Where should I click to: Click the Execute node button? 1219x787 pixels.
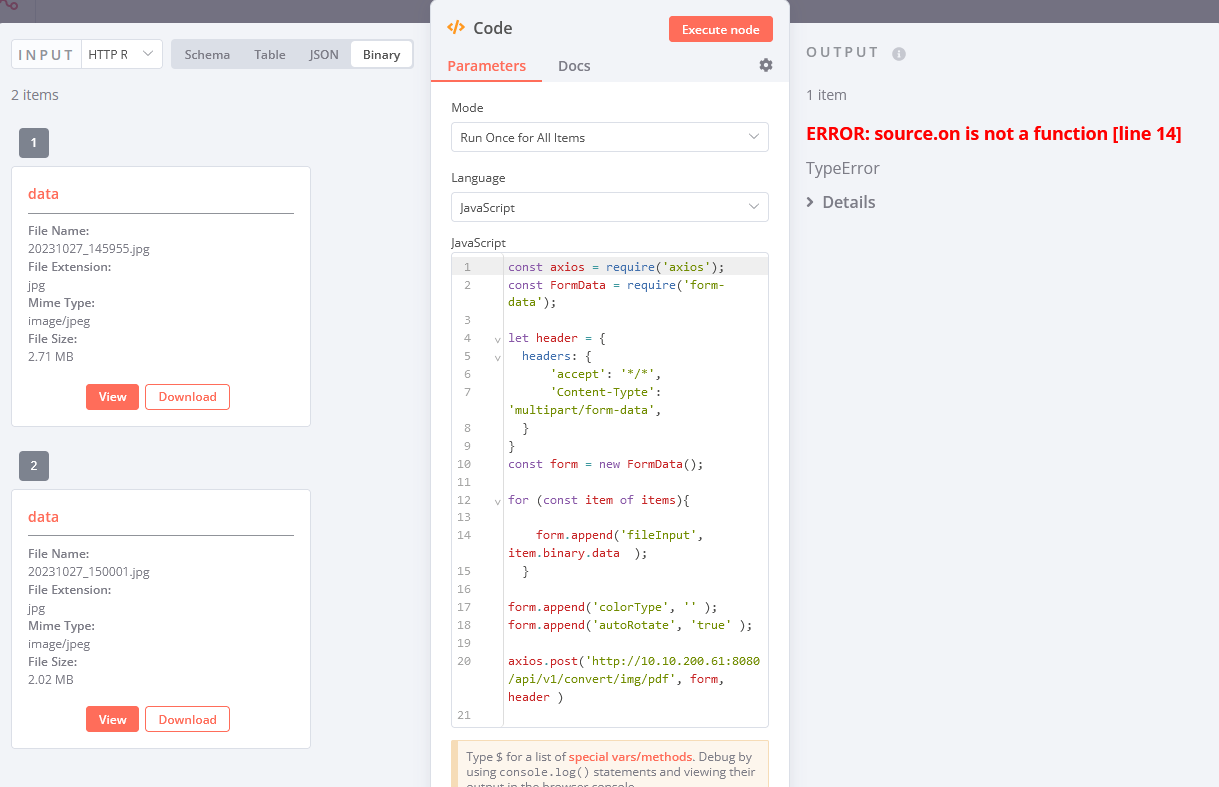click(720, 29)
